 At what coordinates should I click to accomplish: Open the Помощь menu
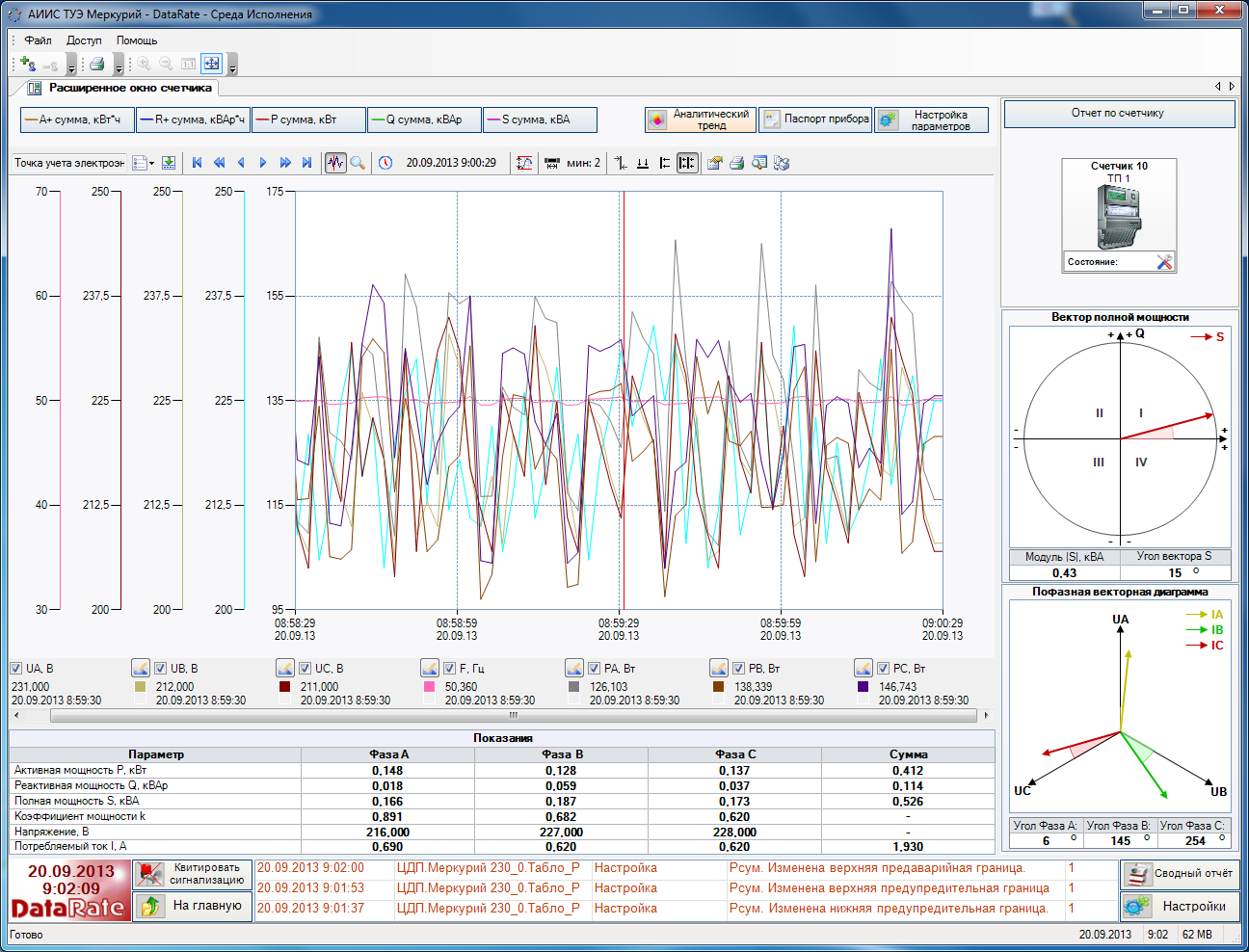coord(137,40)
